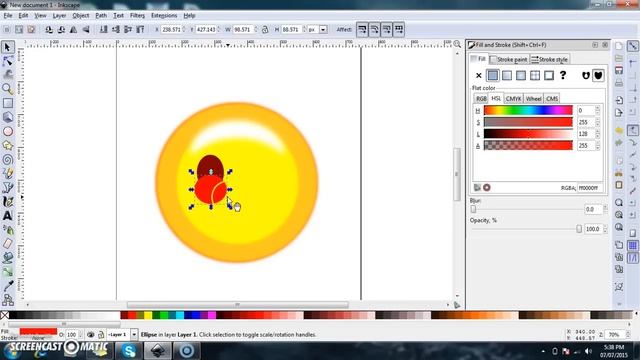Select the Node edit tool
The width and height of the screenshot is (640, 360).
coord(7,61)
